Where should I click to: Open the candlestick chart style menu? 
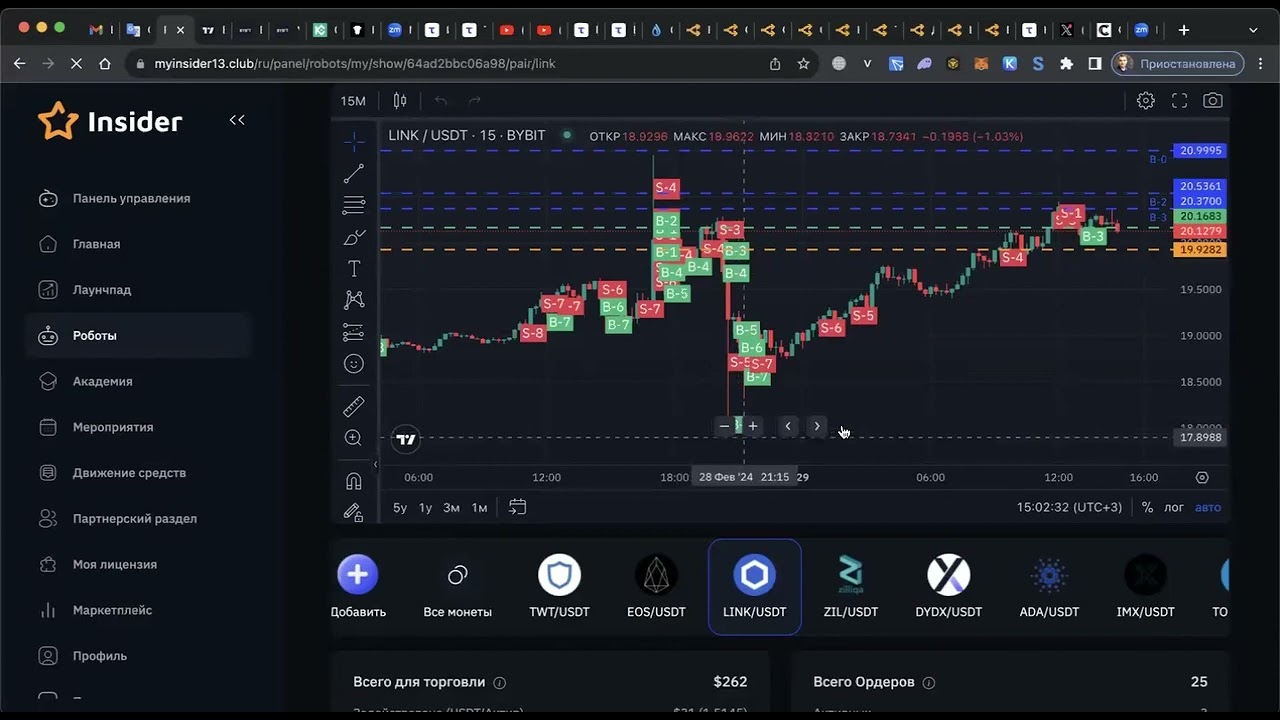click(400, 101)
